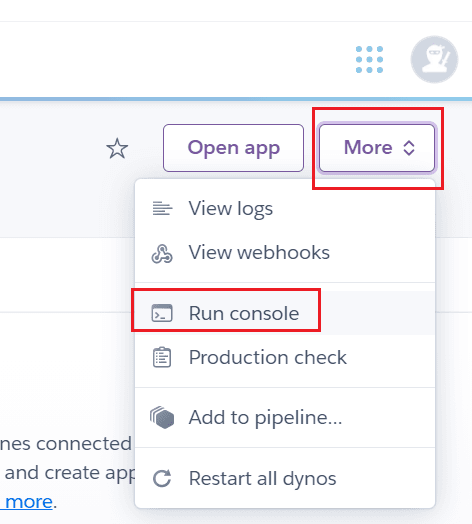Image resolution: width=472 pixels, height=524 pixels.
Task: Open the nine-dot app launcher grid
Action: [x=369, y=59]
